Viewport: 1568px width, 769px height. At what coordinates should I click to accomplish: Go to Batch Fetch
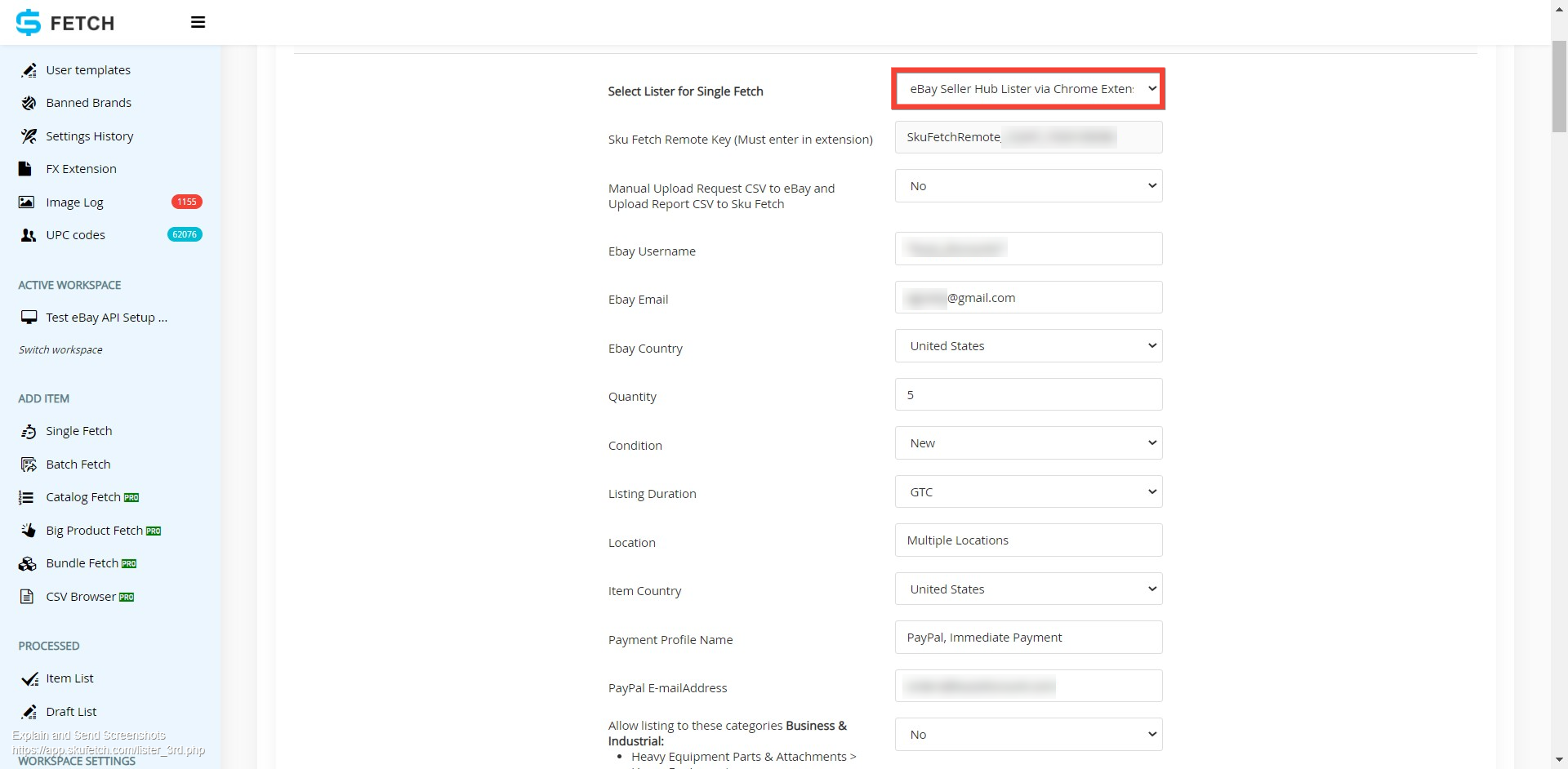tap(78, 465)
